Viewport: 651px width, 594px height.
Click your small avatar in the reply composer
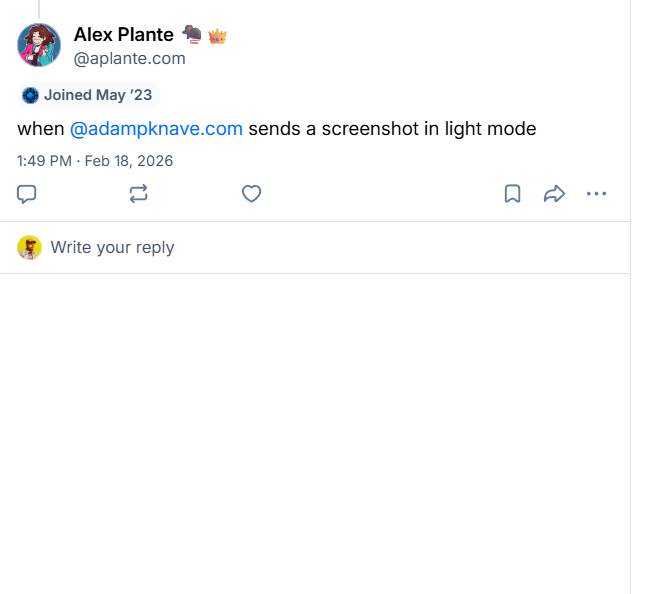pyautogui.click(x=29, y=248)
